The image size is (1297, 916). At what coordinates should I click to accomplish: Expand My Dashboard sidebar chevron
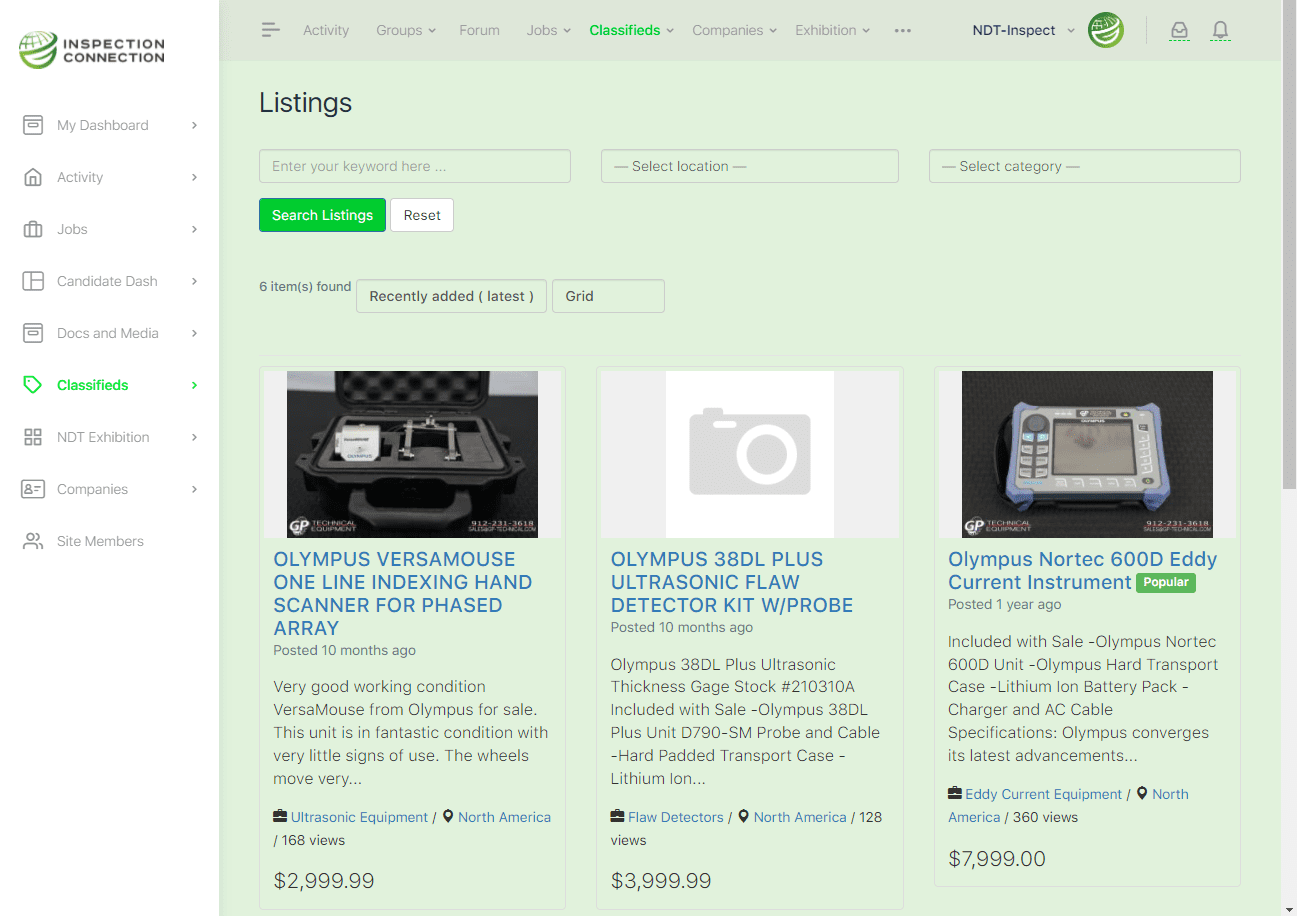[194, 125]
